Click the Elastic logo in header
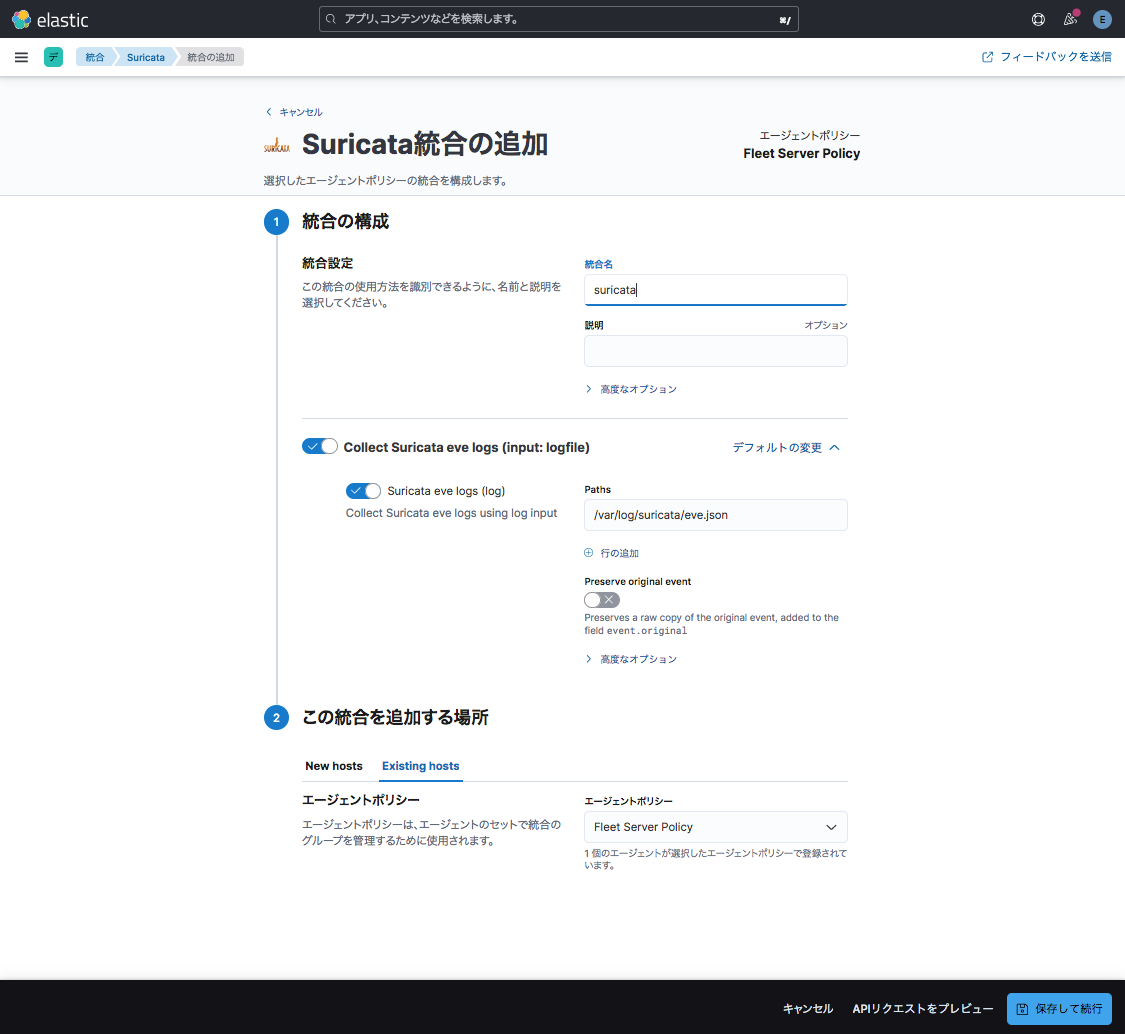This screenshot has height=1034, width=1125. tap(50, 19)
